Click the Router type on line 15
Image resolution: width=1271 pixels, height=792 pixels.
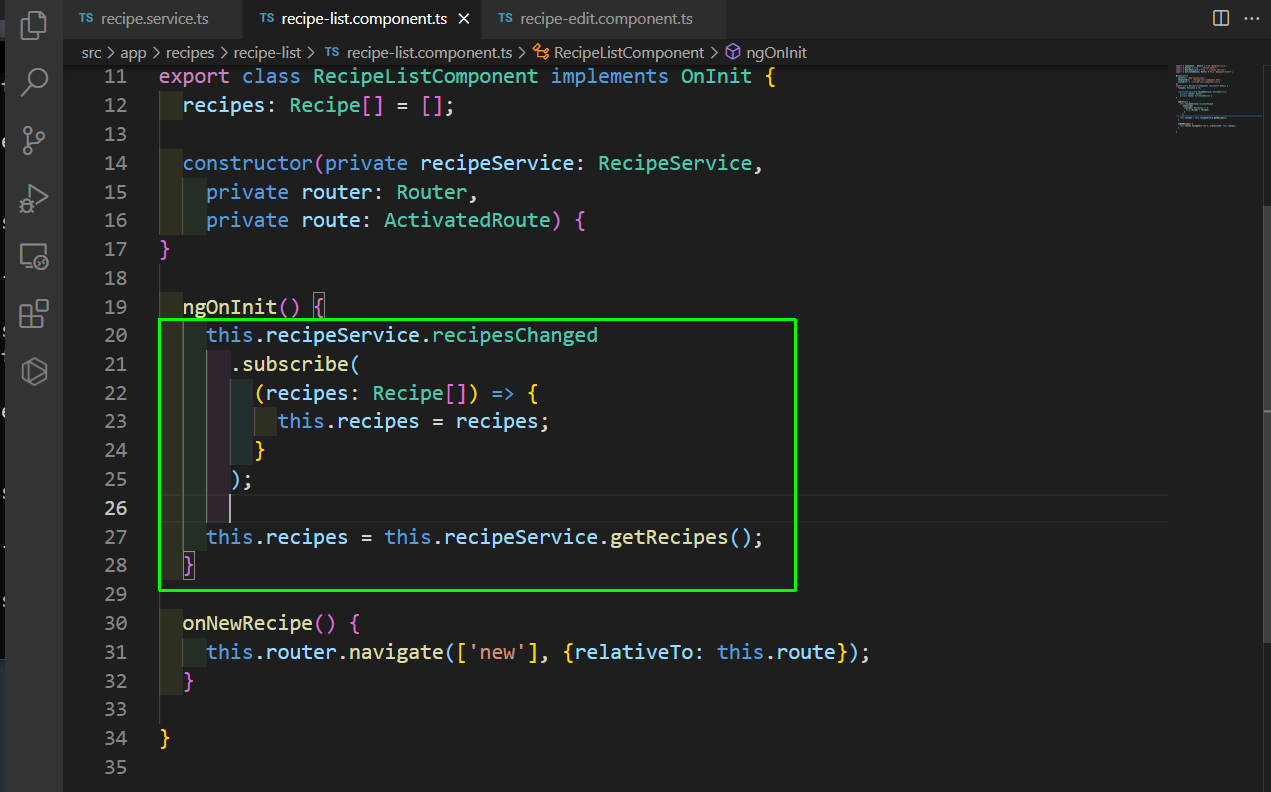pyautogui.click(x=432, y=192)
